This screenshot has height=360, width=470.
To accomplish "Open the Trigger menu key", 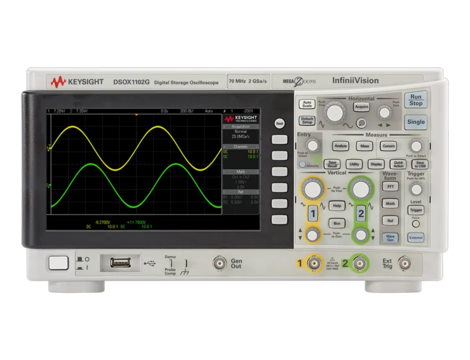I will pyautogui.click(x=416, y=210).
